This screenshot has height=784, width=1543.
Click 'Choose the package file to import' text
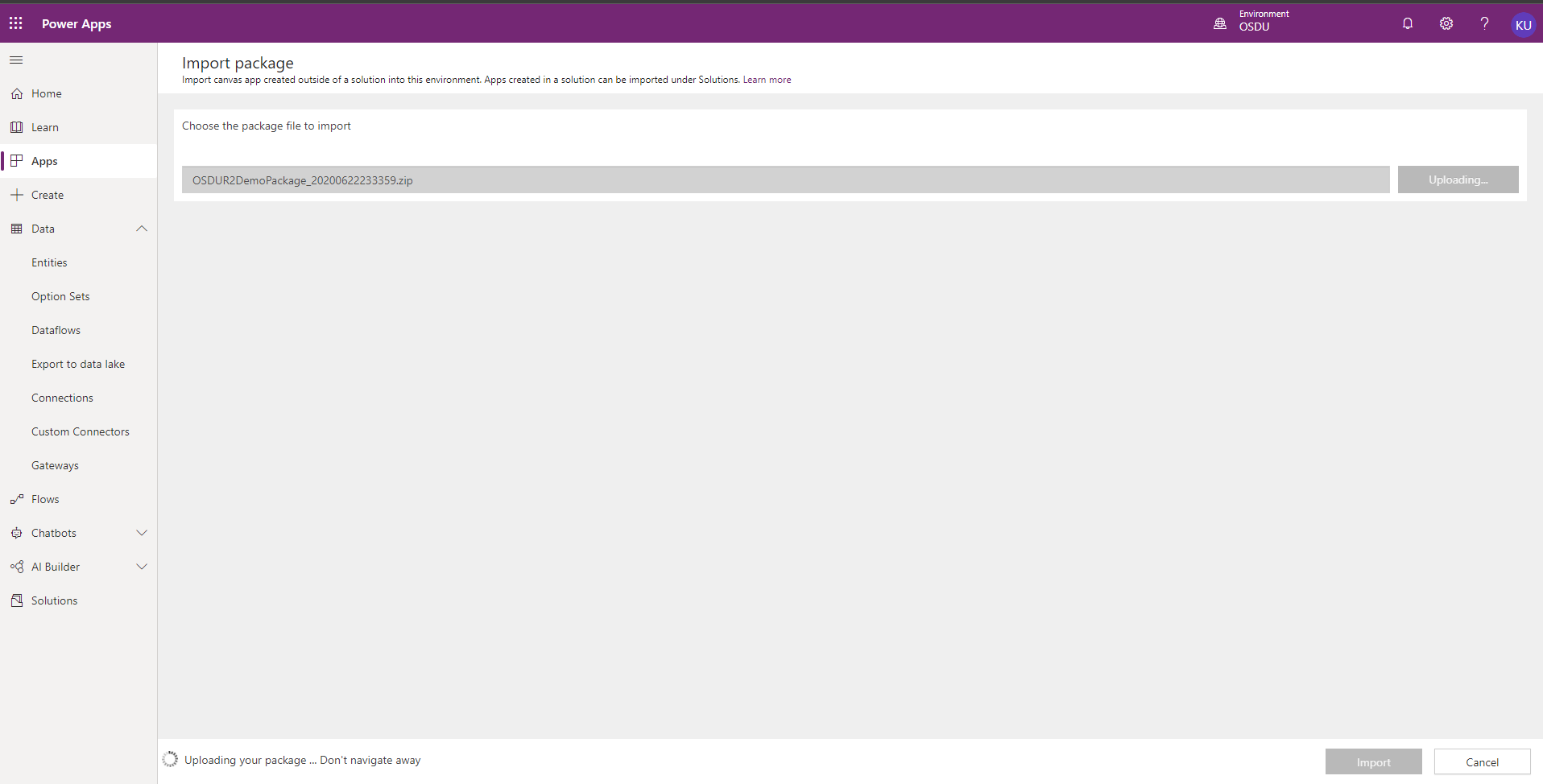point(267,126)
